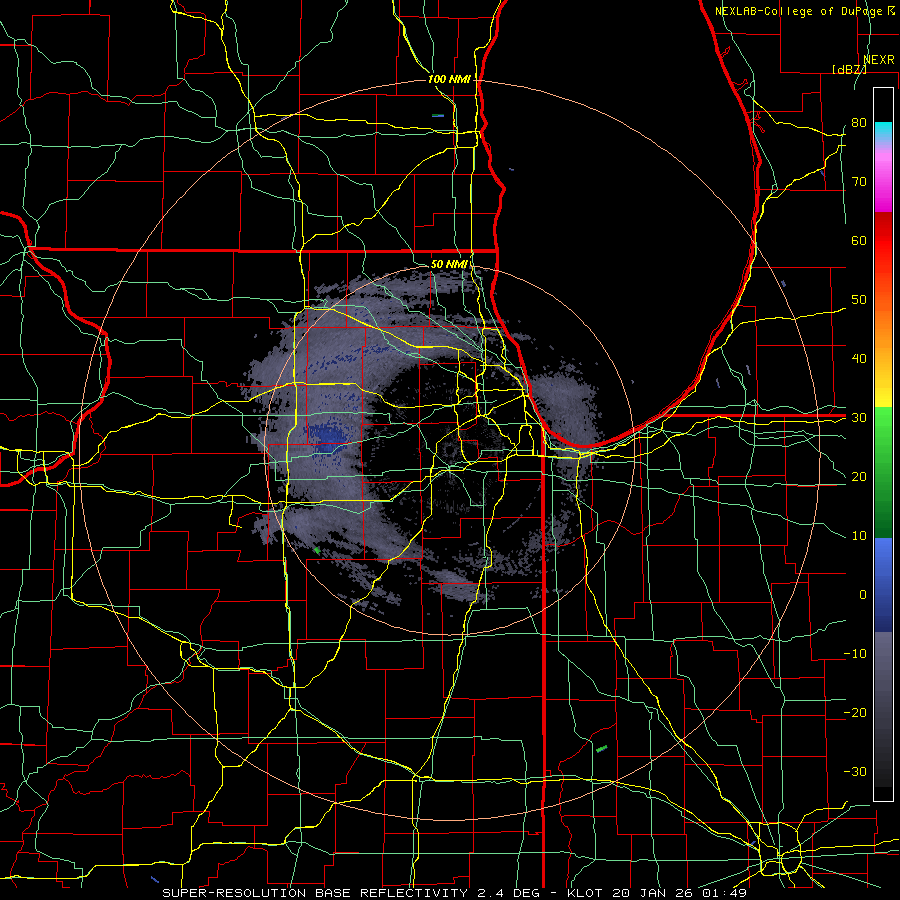Viewport: 900px width, 900px height.
Task: Click the KLOT station identifier in the caption
Action: (584, 893)
